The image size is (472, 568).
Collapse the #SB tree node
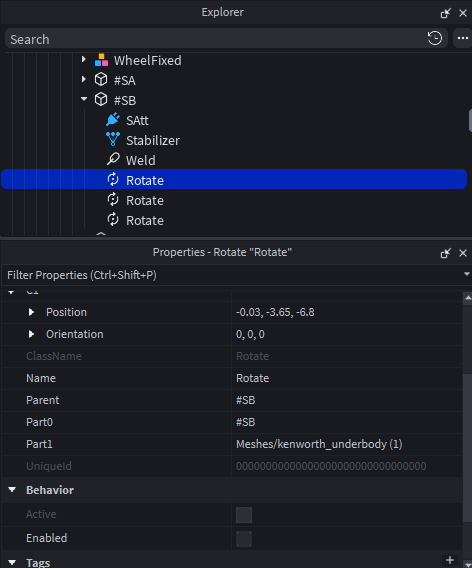click(x=84, y=99)
